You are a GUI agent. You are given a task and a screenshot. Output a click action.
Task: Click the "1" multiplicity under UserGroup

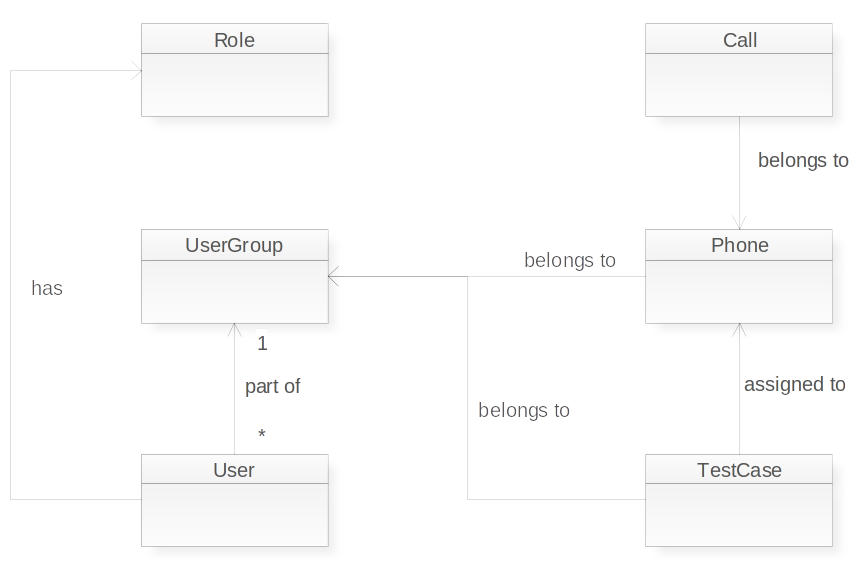coord(262,344)
